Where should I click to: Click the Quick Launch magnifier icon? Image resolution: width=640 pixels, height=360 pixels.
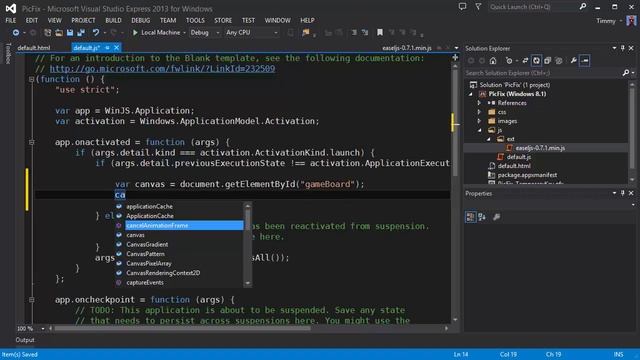583,7
